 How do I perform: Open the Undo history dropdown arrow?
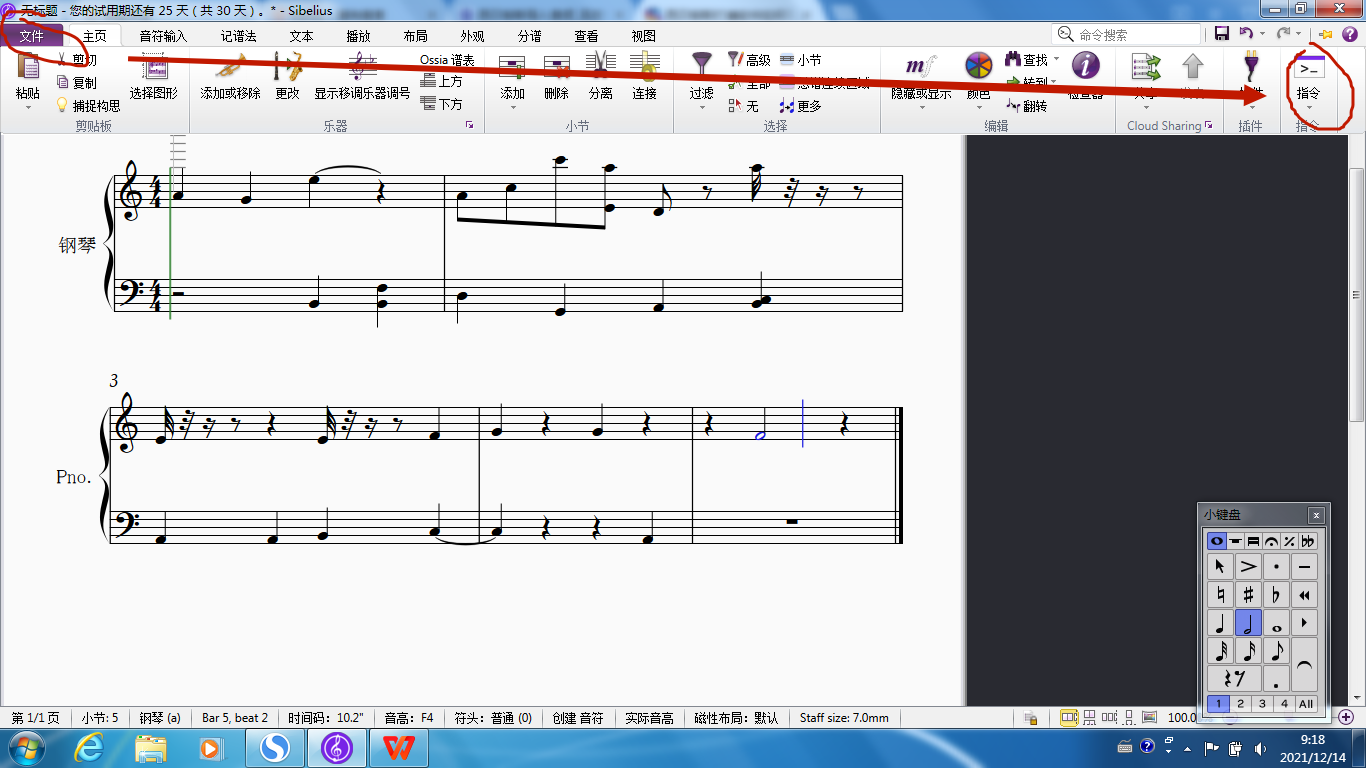click(1262, 34)
